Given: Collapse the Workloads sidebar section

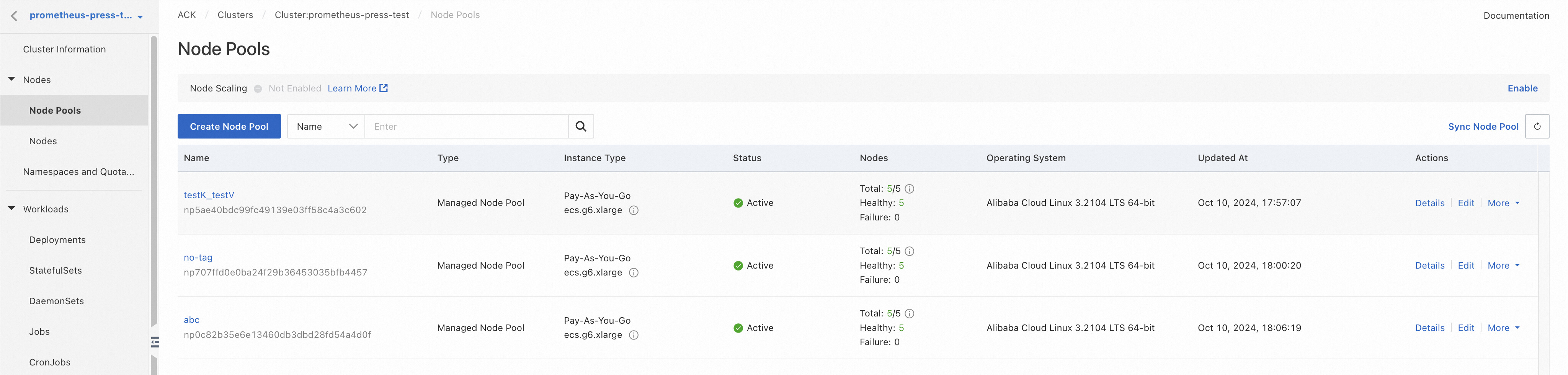Looking at the screenshot, I should point(11,209).
